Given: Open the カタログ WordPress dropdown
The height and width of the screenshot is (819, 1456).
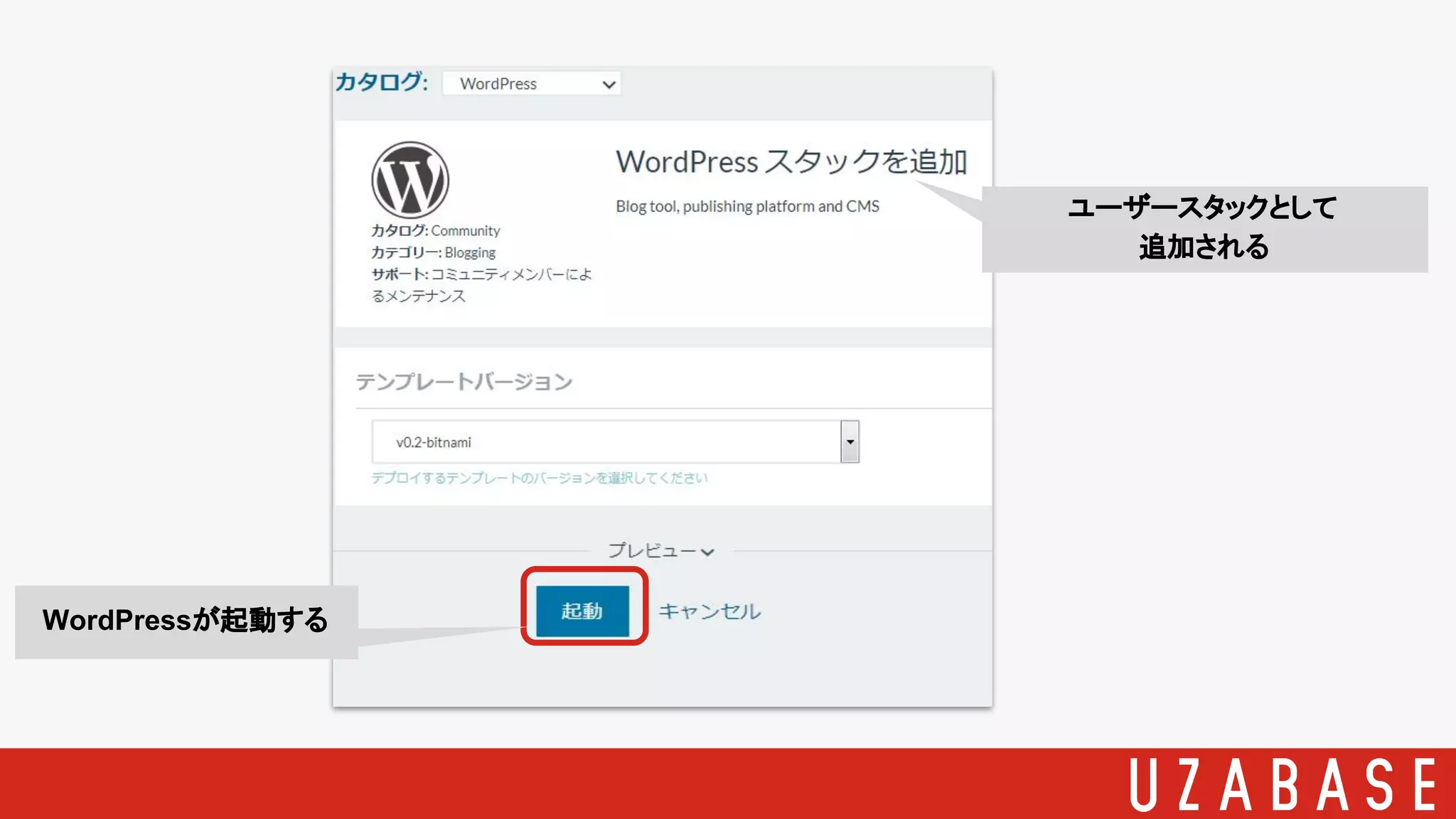Looking at the screenshot, I should pos(531,84).
